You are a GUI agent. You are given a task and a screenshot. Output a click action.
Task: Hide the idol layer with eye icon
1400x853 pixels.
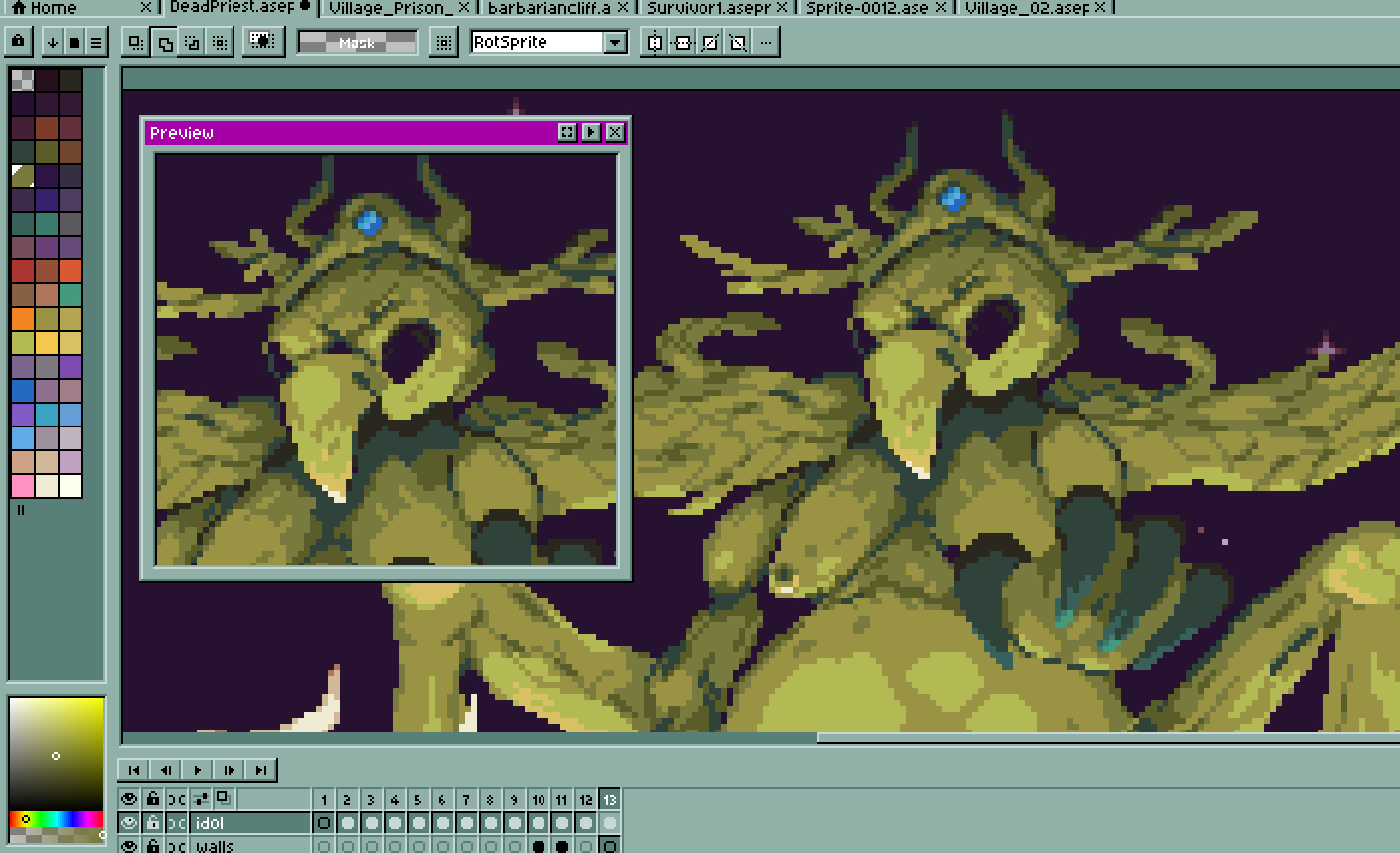[x=129, y=823]
